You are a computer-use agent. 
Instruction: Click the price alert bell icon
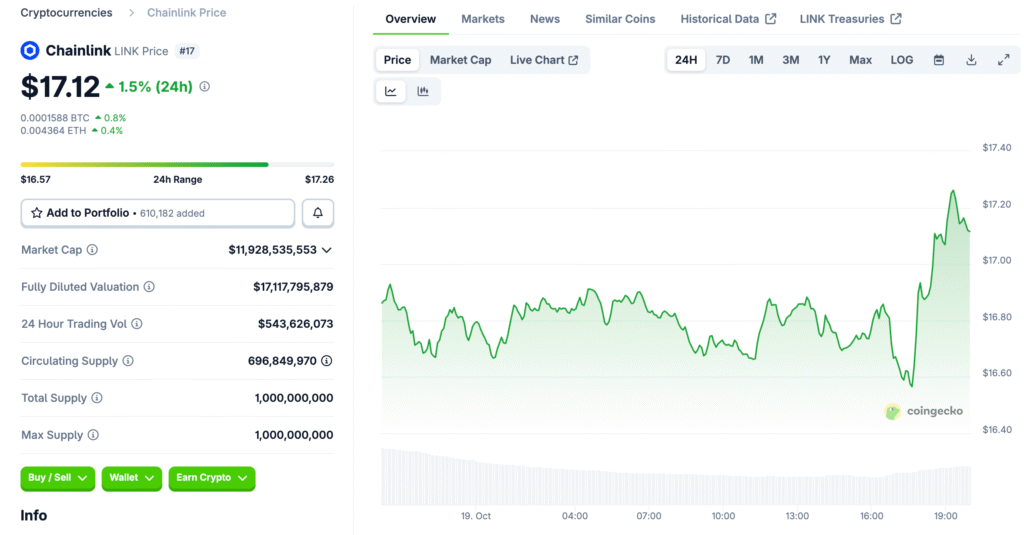coord(318,213)
